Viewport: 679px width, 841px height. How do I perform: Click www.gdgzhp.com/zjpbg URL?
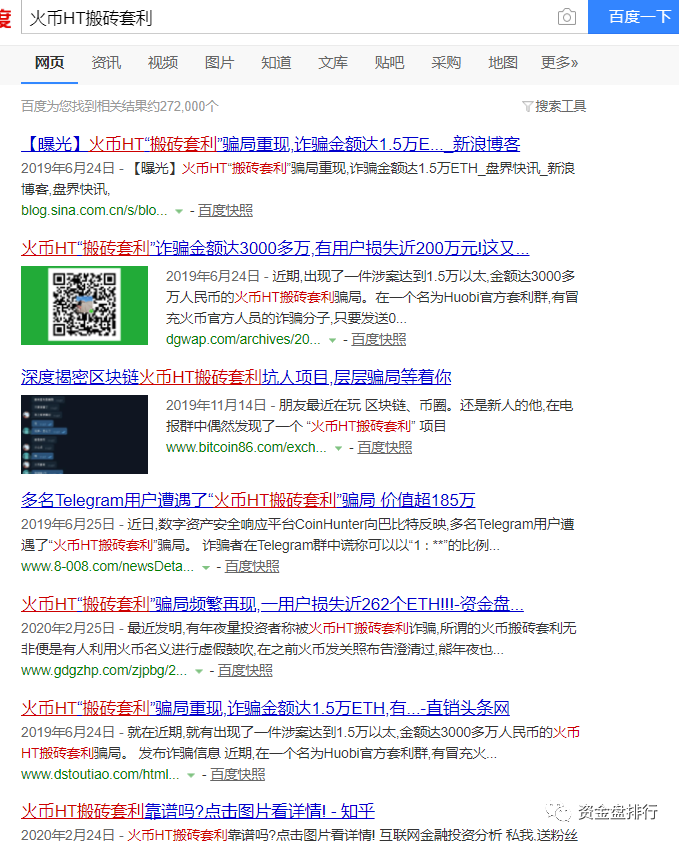(104, 670)
